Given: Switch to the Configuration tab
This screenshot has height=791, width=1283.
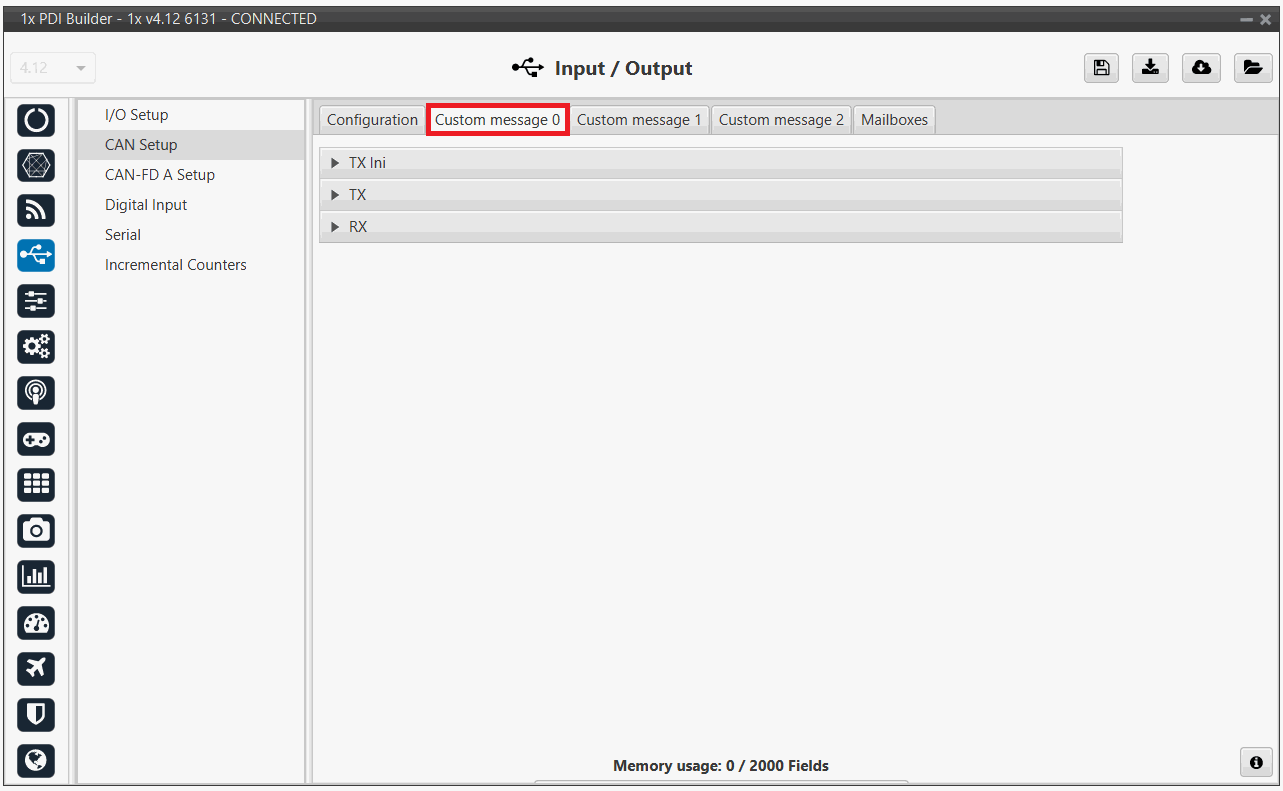Looking at the screenshot, I should pyautogui.click(x=372, y=120).
